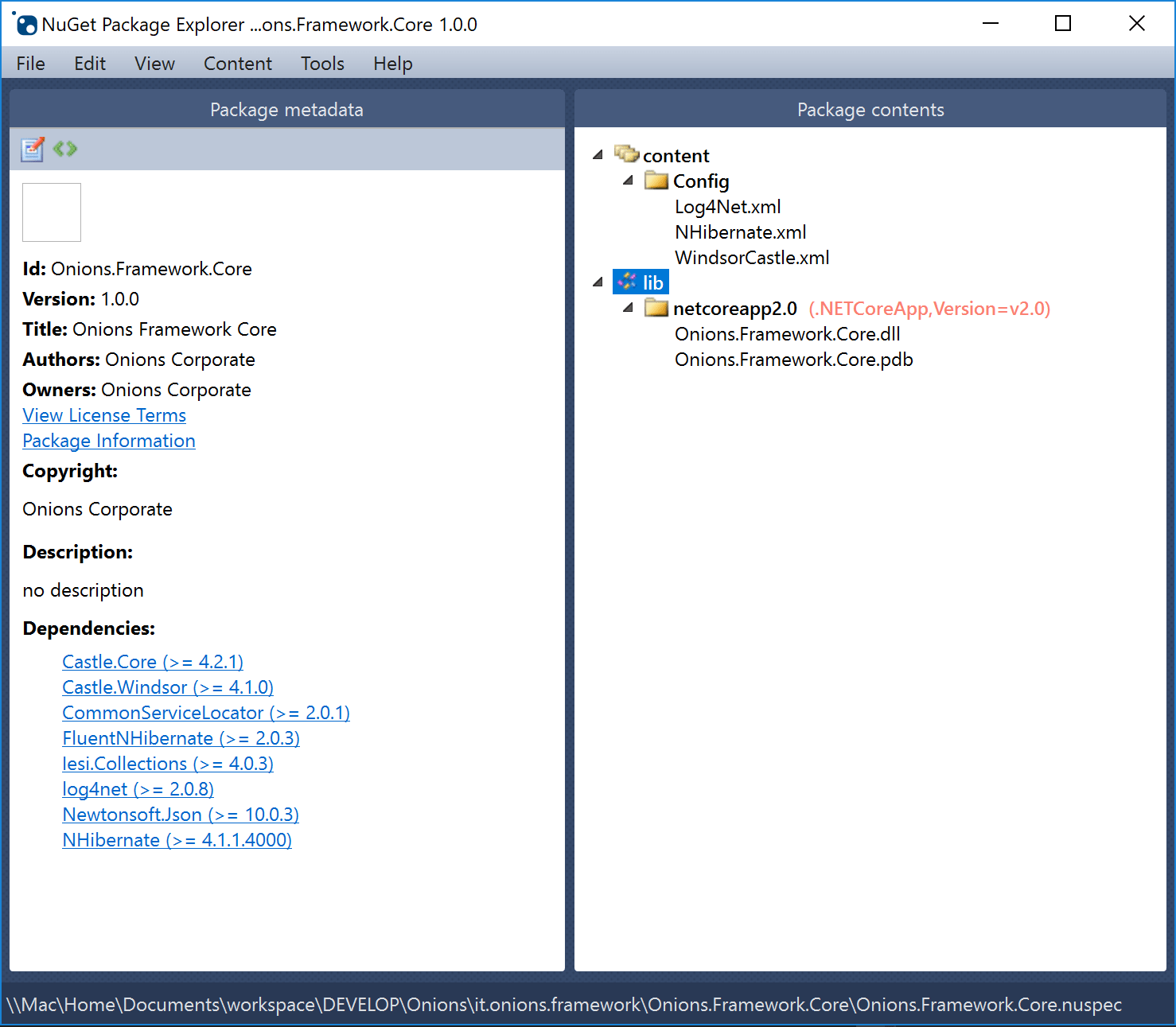Select the Config tree label
Image resolution: width=1176 pixels, height=1027 pixels.
701,181
